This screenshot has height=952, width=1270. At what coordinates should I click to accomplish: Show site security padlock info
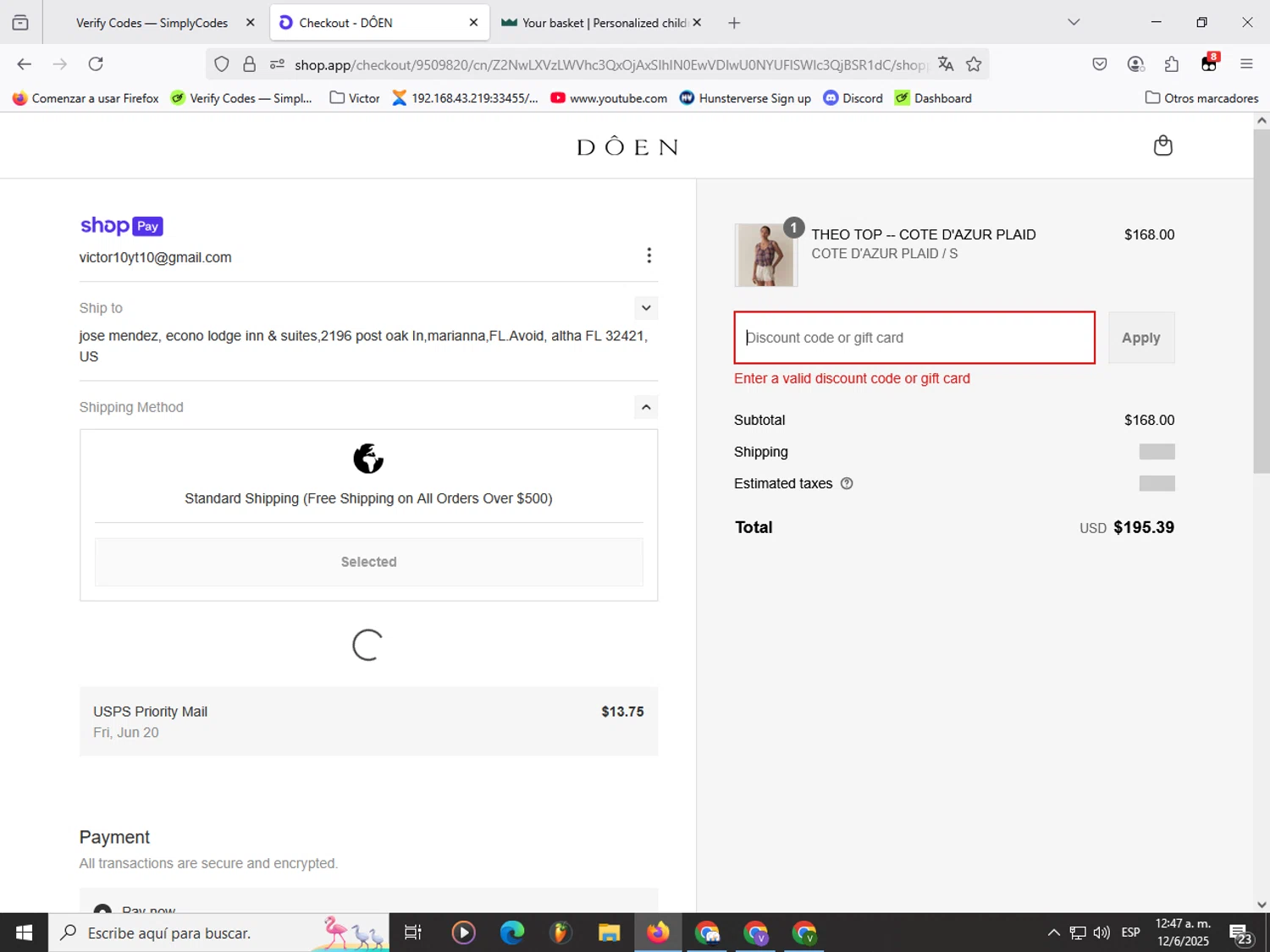[x=249, y=64]
